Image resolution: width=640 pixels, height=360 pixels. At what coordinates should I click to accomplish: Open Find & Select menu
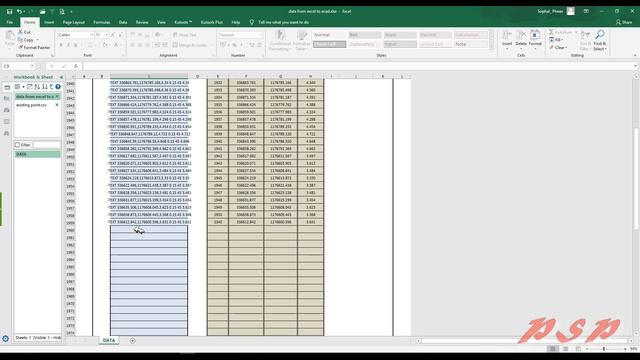600,40
